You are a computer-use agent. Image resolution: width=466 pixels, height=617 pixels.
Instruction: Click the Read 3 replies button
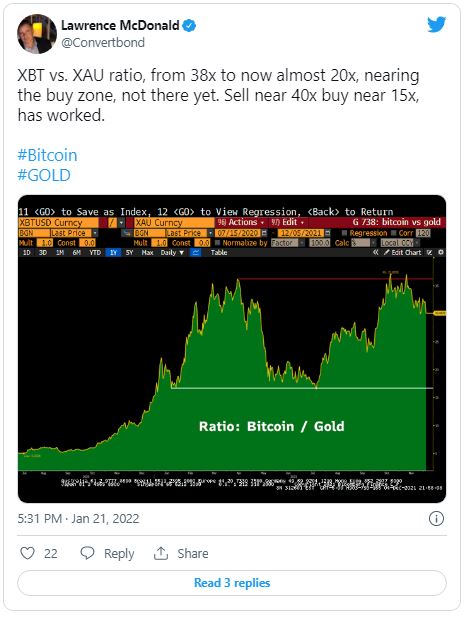tap(232, 583)
